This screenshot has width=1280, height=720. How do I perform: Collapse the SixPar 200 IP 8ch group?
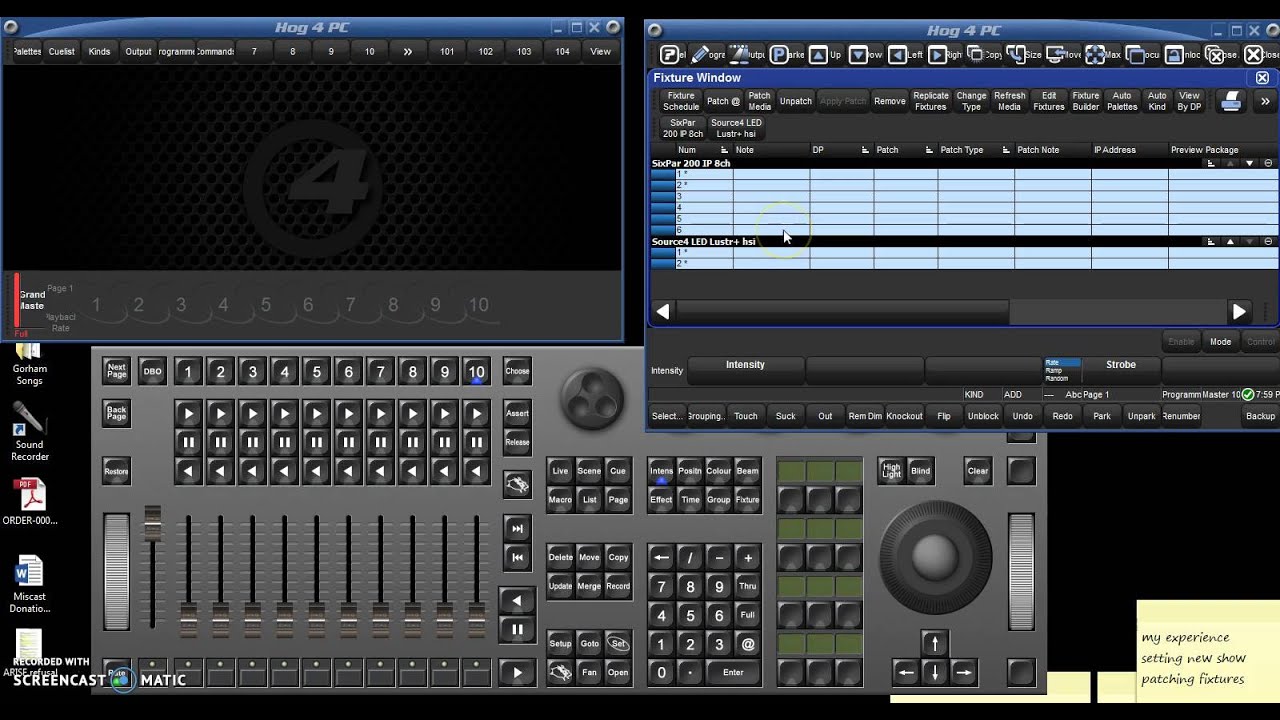pos(1268,163)
